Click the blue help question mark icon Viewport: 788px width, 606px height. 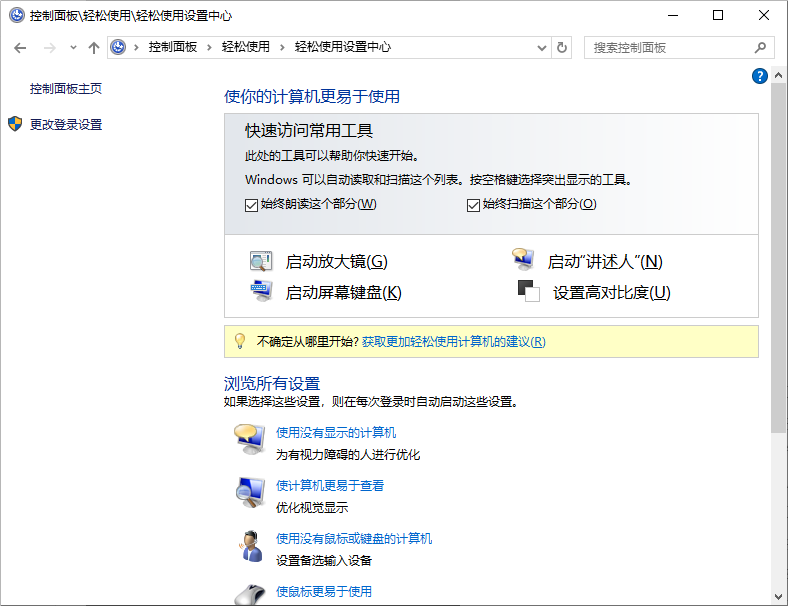[x=759, y=76]
